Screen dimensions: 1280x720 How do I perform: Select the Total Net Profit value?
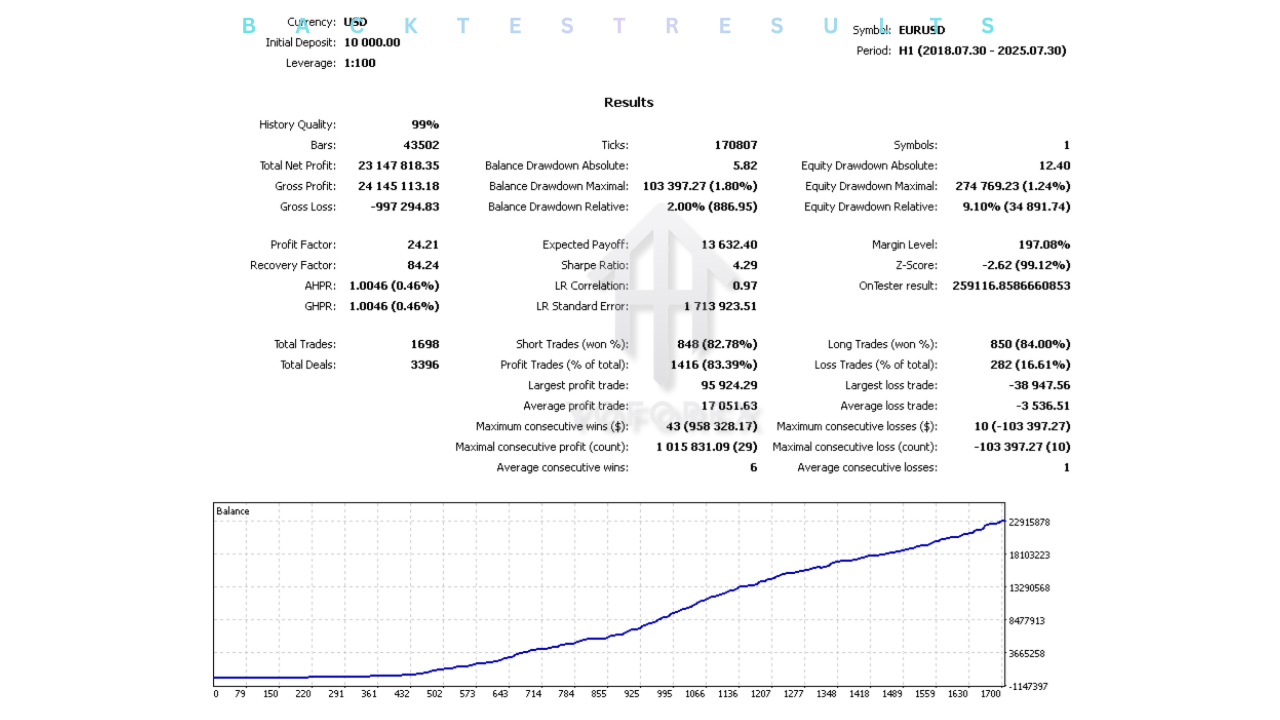[x=398, y=166]
